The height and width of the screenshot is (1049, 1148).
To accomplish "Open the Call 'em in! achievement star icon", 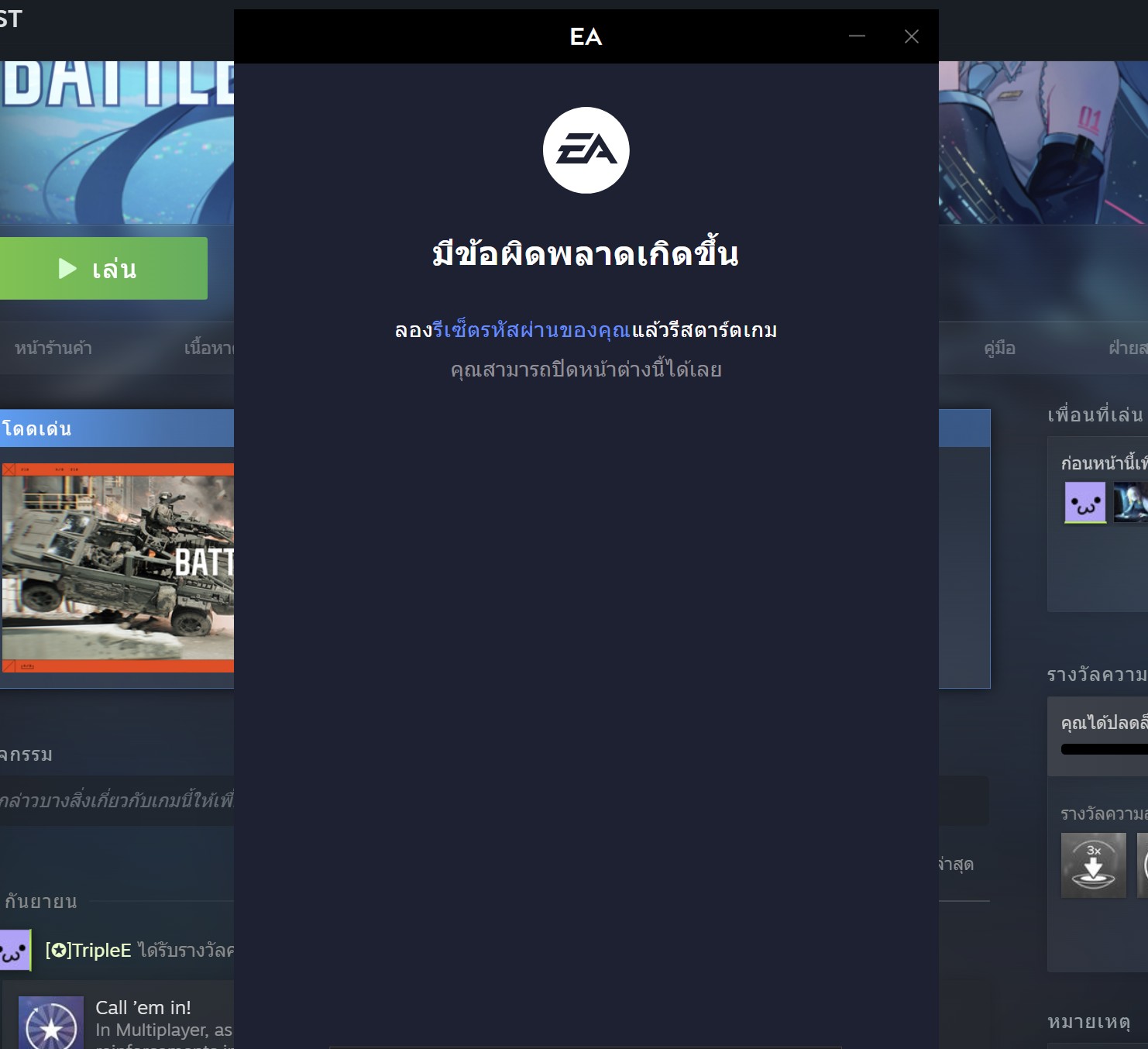I will click(x=51, y=1023).
